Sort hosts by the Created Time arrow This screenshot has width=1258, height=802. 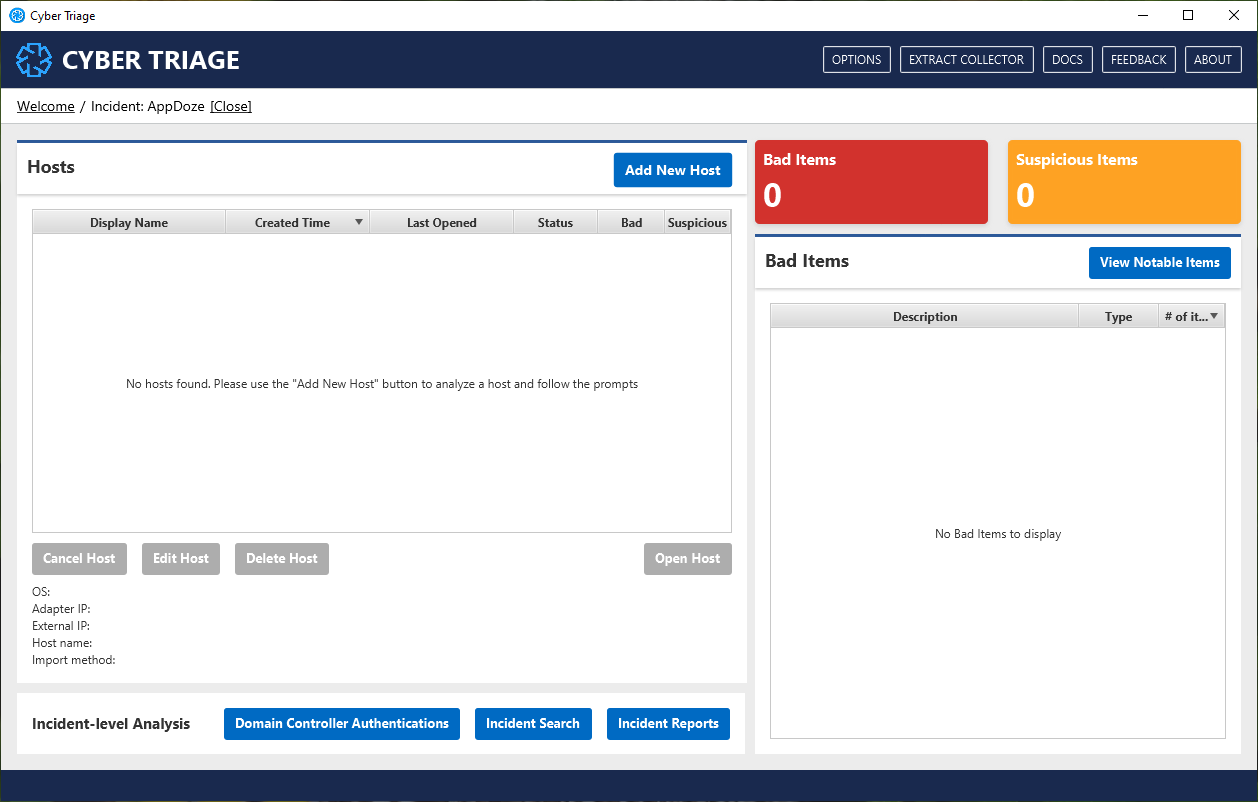coord(359,222)
